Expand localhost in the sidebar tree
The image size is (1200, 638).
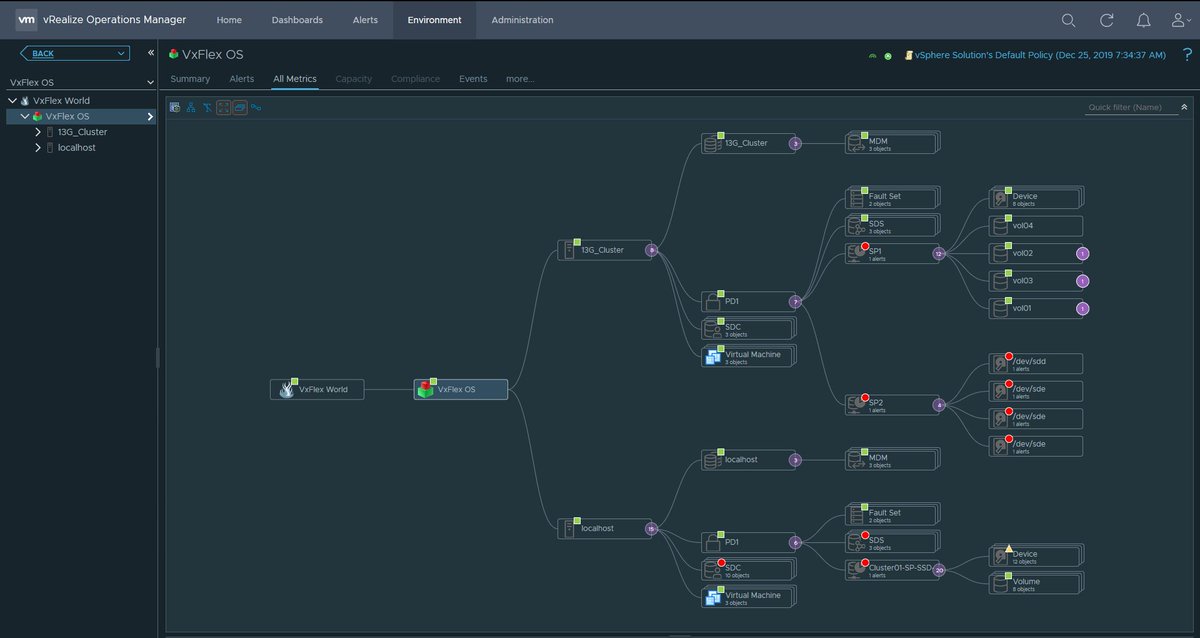point(38,148)
